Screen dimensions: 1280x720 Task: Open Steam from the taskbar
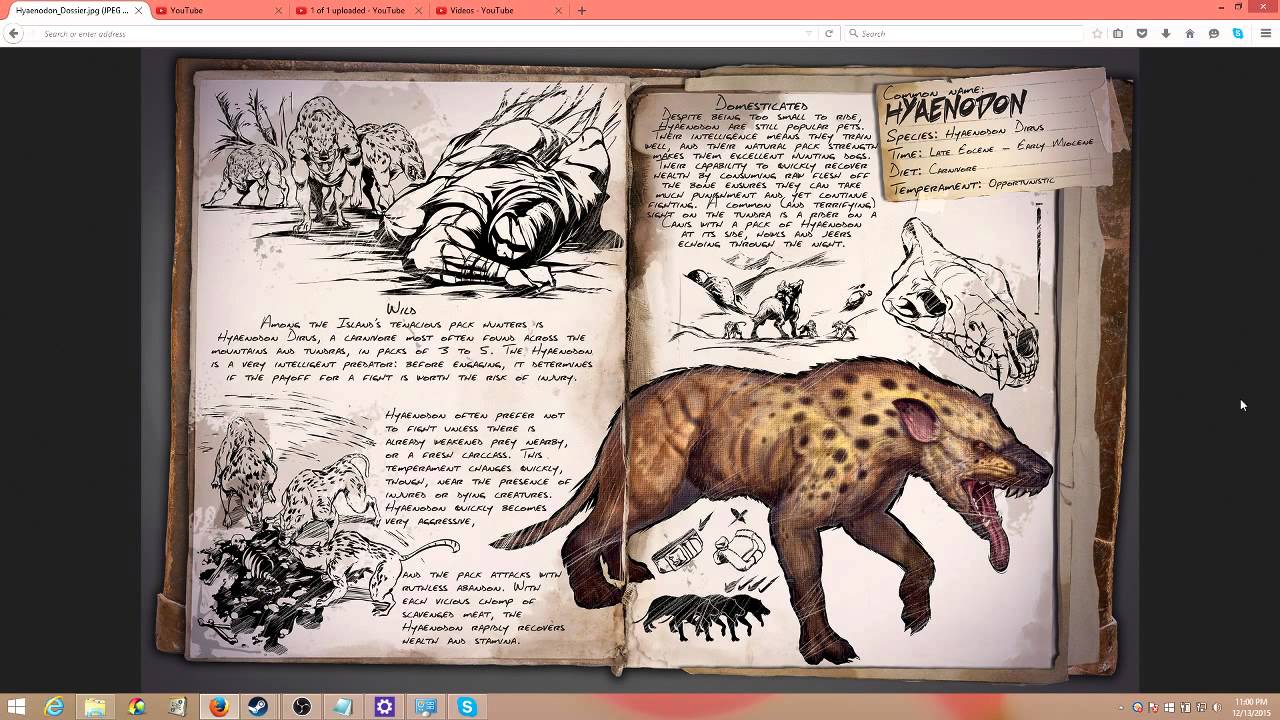[259, 707]
